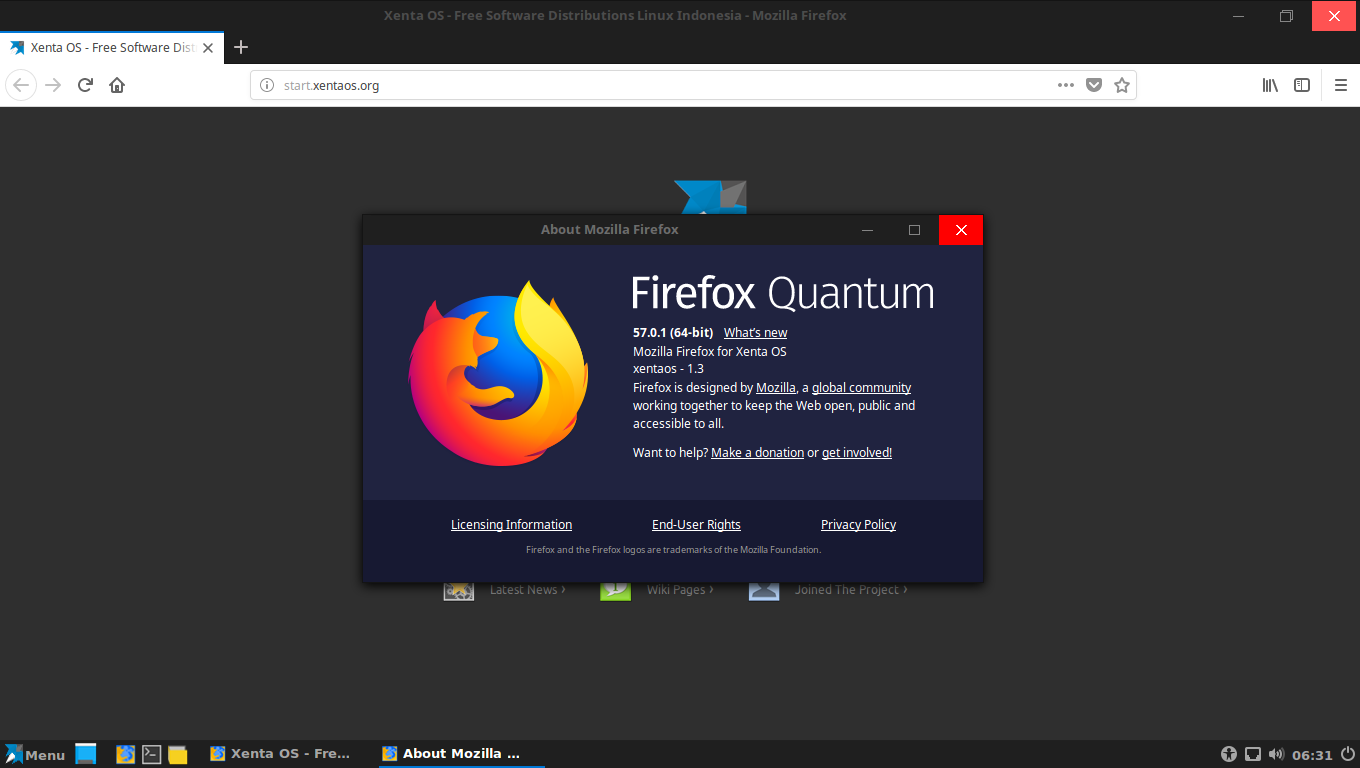Screen dimensions: 1360x768
Task: Click the Firefox Quantum logo image
Action: tap(498, 372)
